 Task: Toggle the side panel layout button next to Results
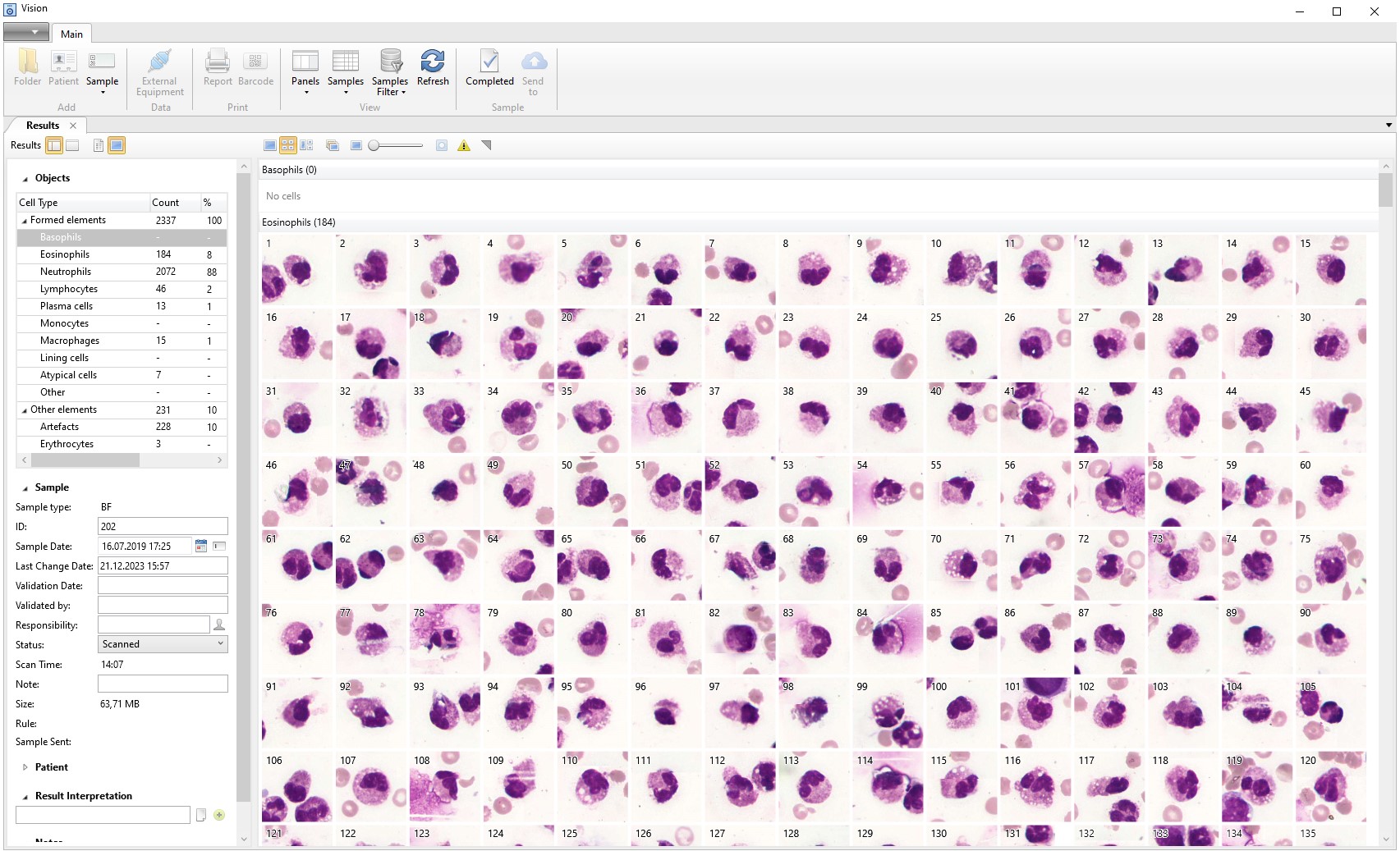[54, 146]
